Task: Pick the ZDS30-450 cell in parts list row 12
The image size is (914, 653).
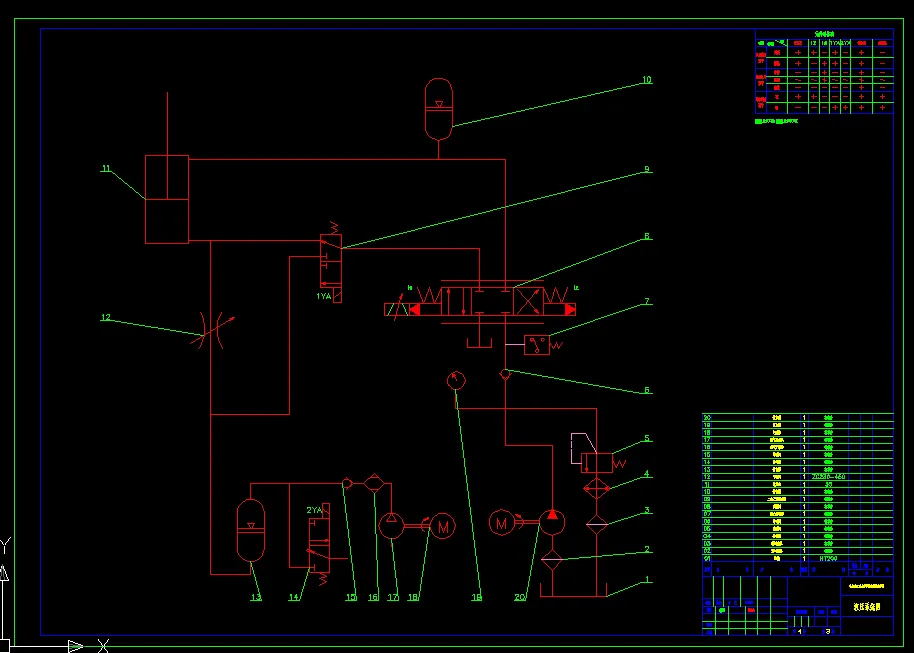Action: tap(828, 477)
